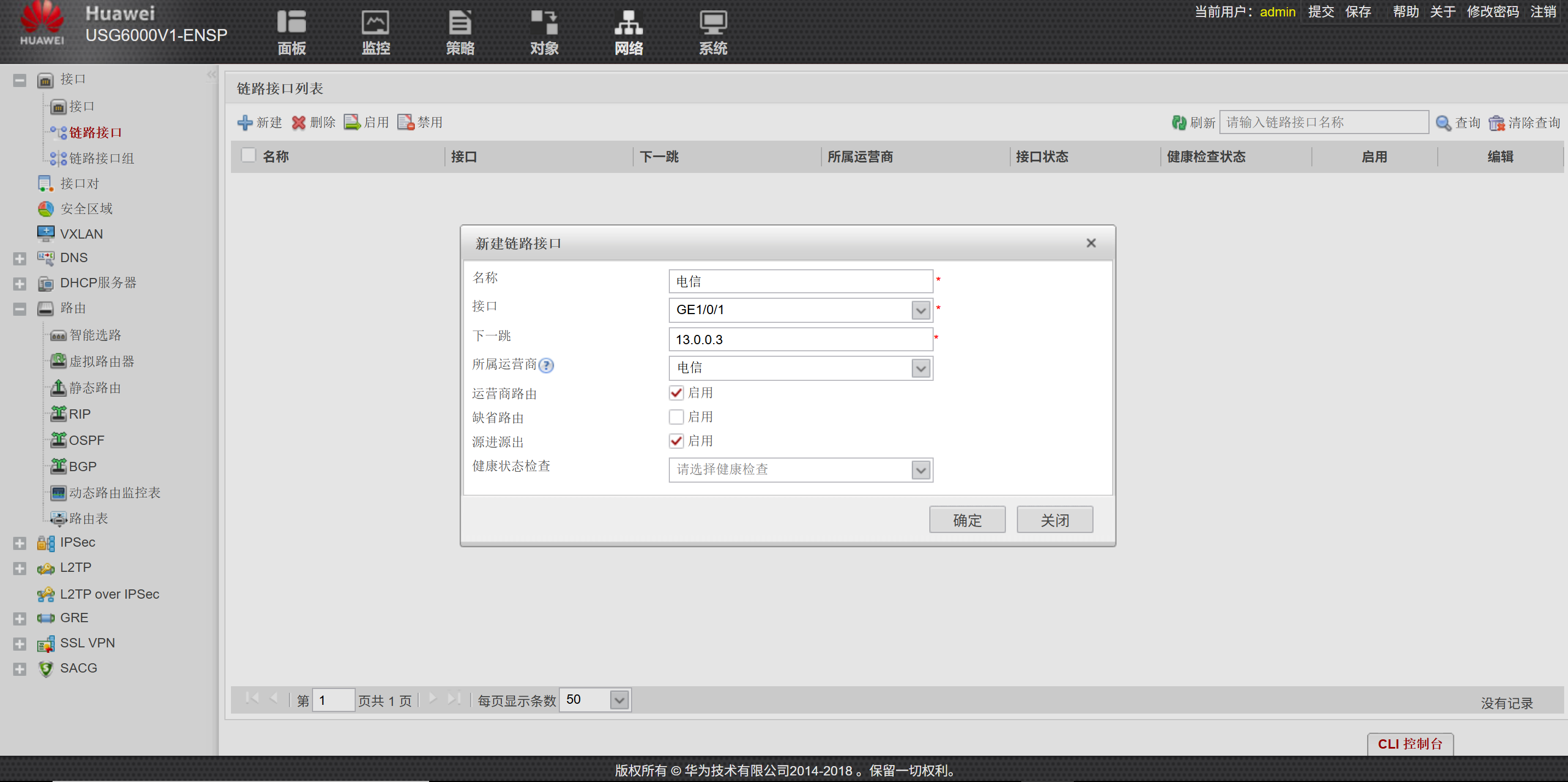Viewport: 1568px width, 782px height.
Task: Click the Clear Query (清除查询) trash icon
Action: click(1496, 123)
